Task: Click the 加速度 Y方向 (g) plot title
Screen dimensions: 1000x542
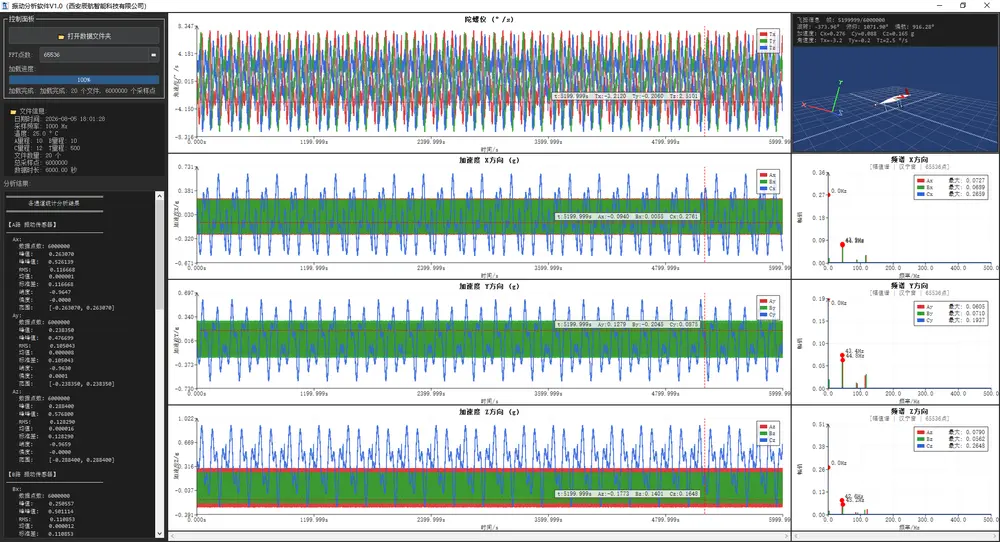Action: [489, 286]
